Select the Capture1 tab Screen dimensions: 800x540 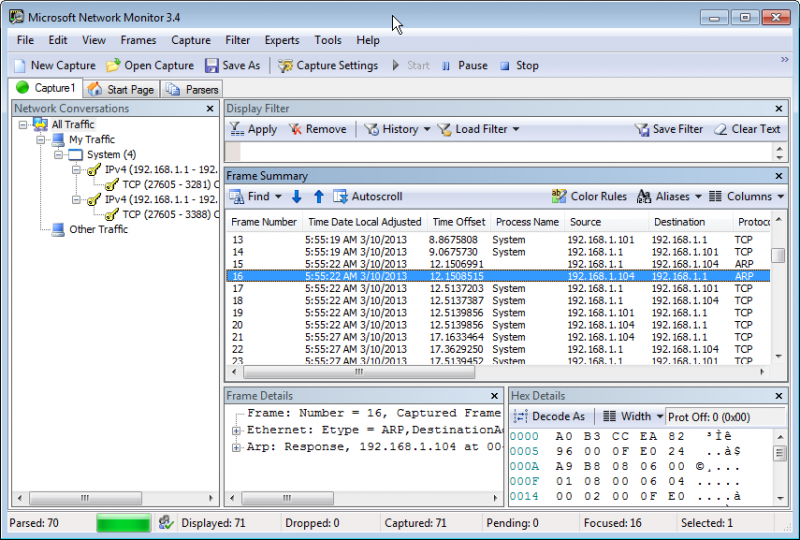point(46,88)
